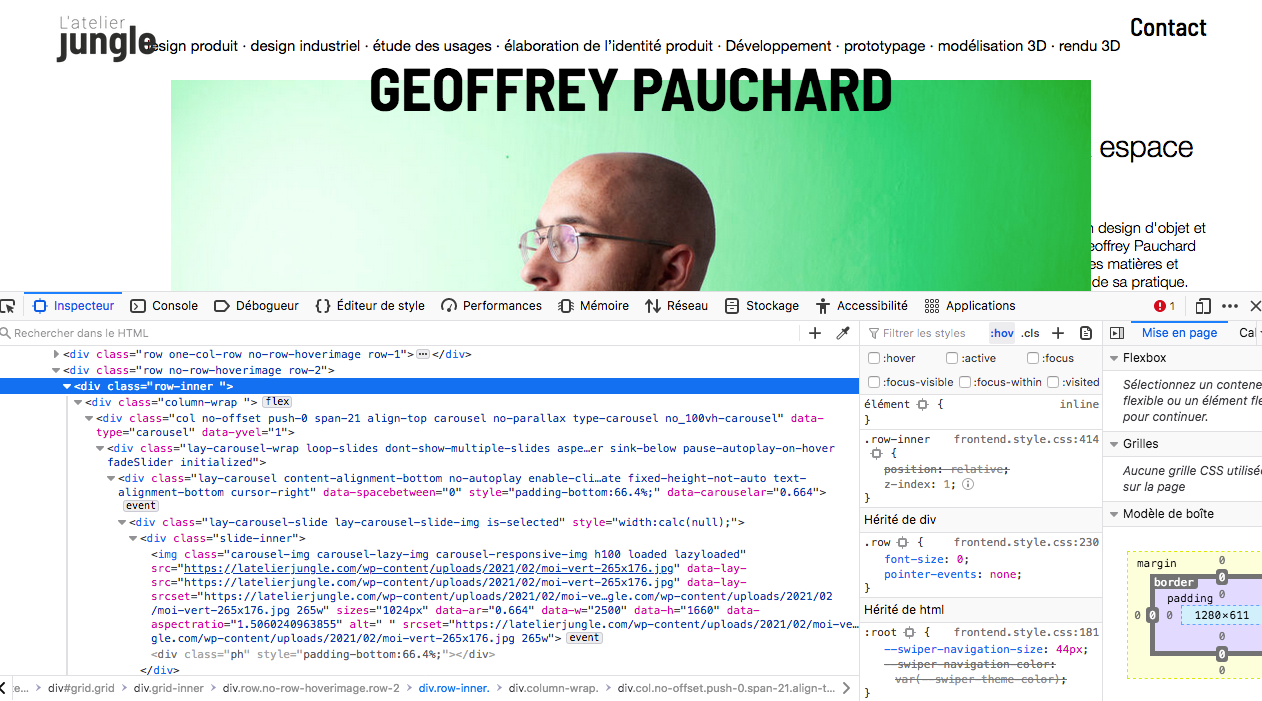1262x701 pixels.
Task: Open the Réseau tab
Action: point(676,306)
